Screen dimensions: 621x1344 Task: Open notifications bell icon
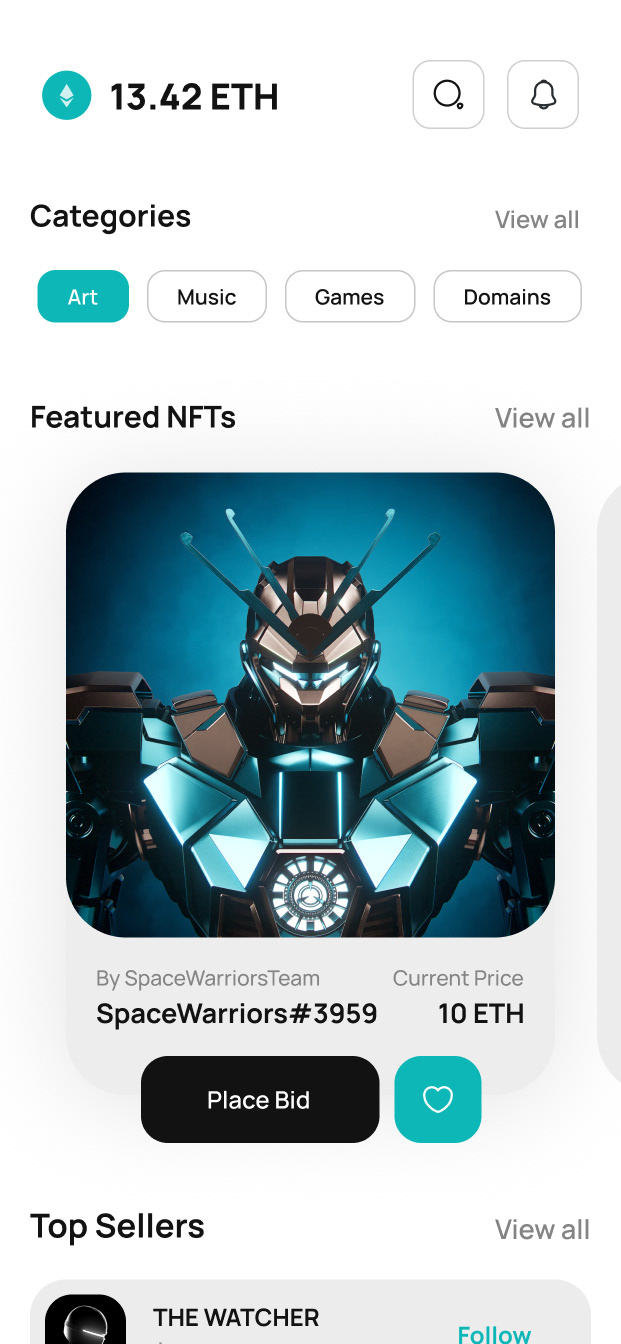tap(543, 95)
